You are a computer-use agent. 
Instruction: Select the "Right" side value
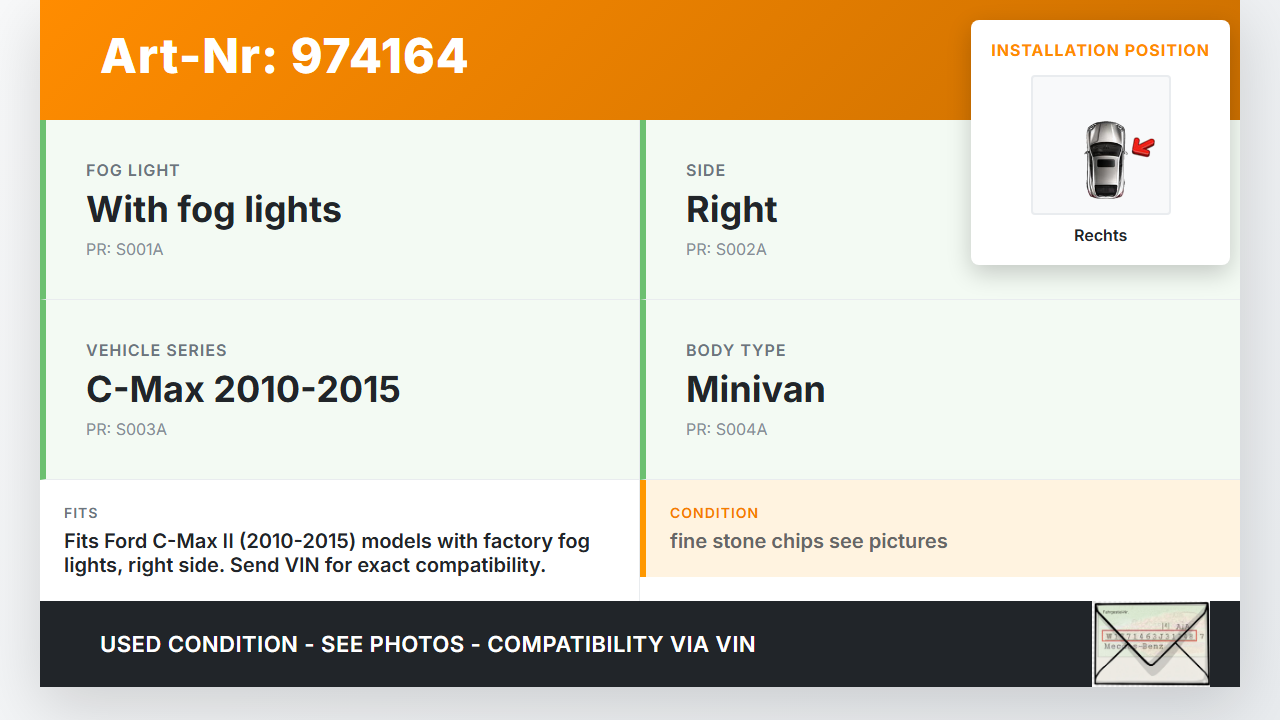731,209
